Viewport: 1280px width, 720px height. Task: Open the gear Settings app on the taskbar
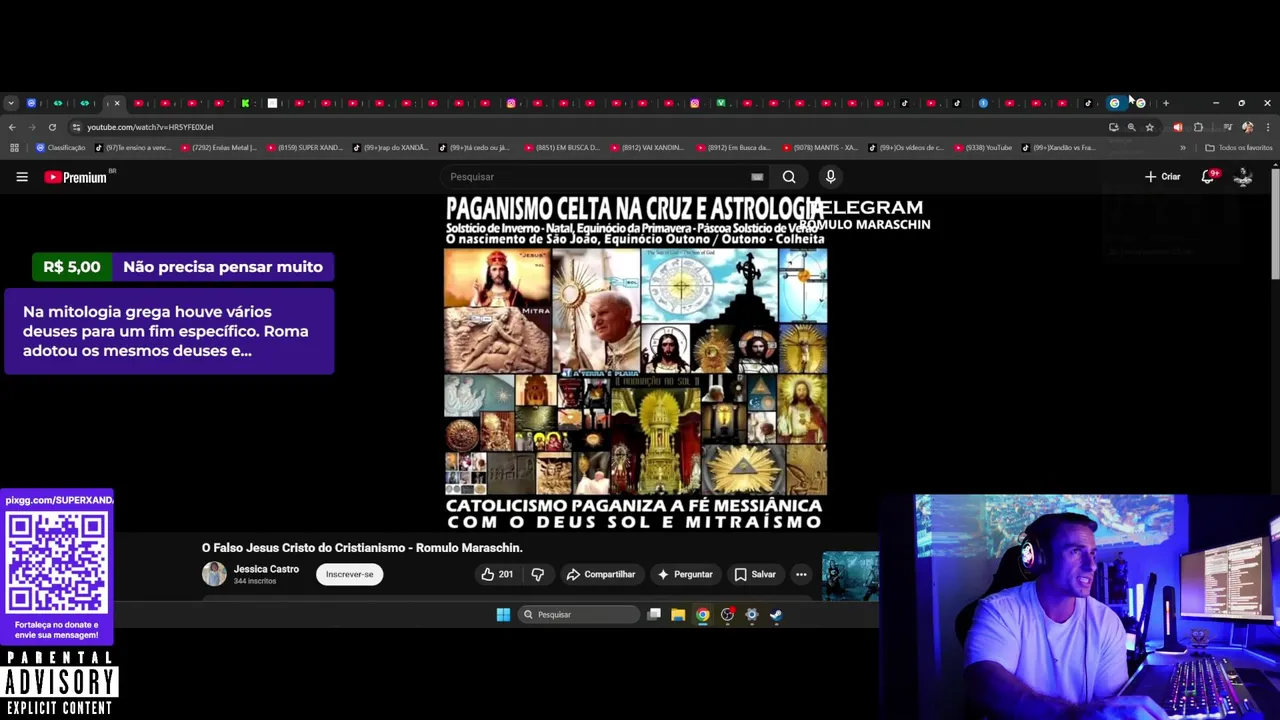[x=752, y=615]
